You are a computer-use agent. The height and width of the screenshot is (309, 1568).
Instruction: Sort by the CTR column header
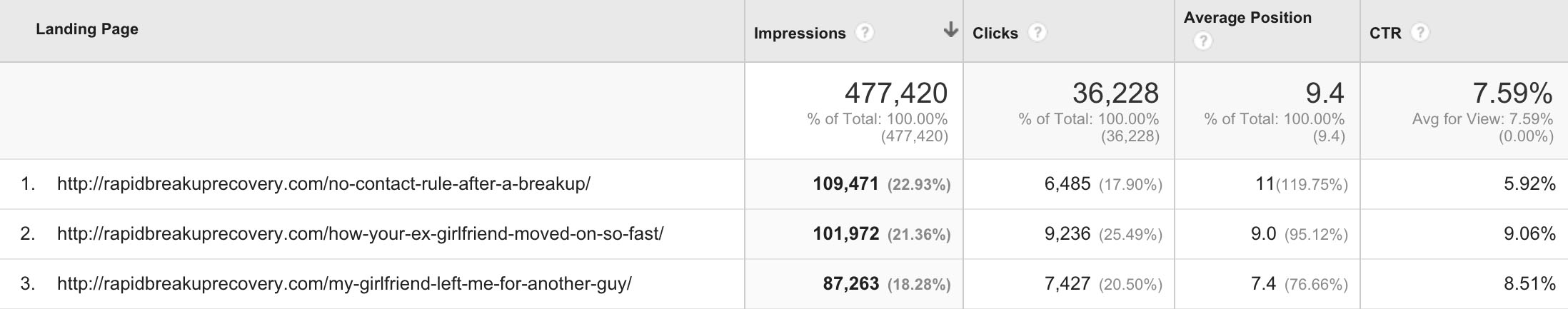click(1385, 33)
